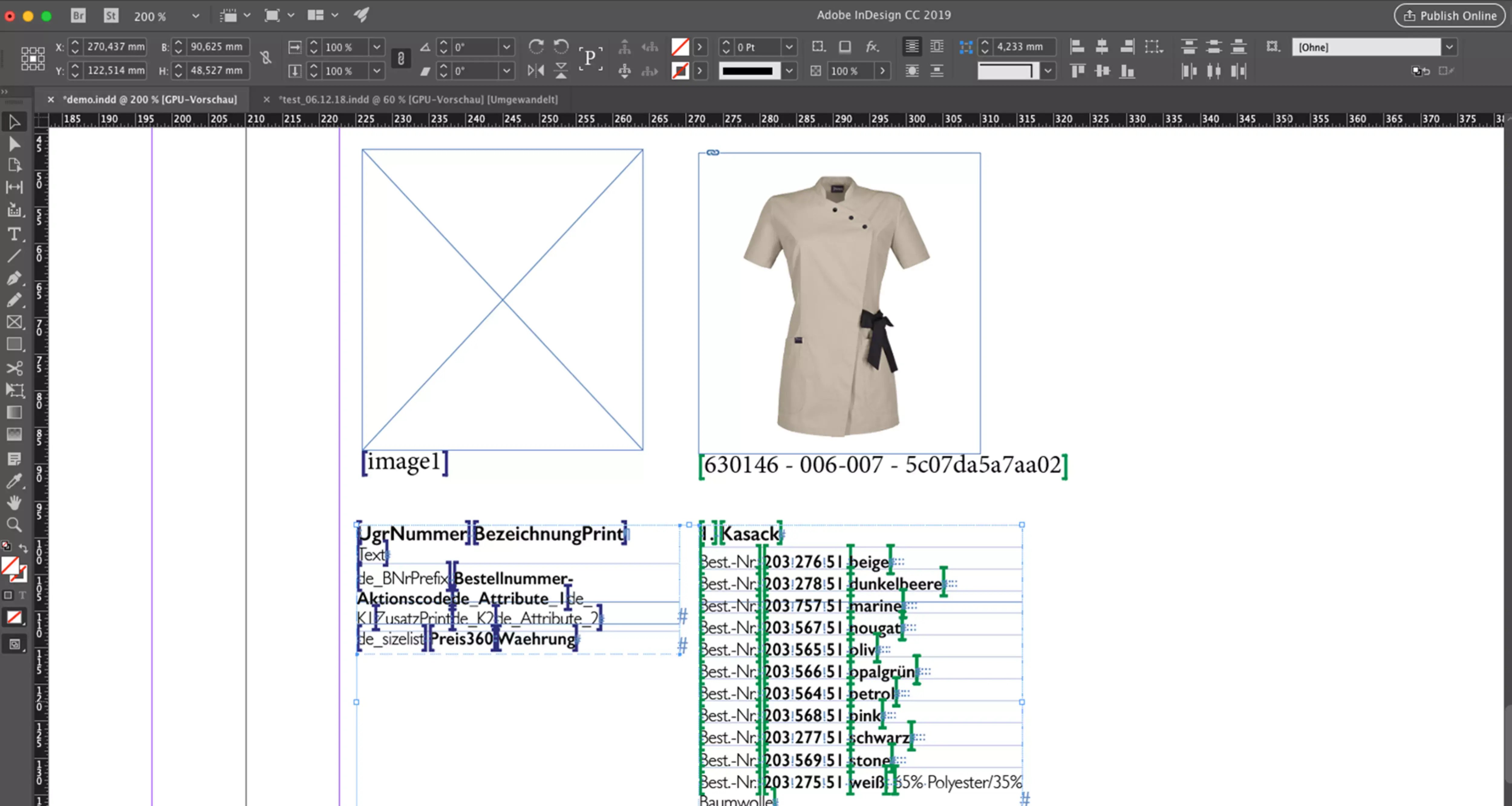This screenshot has height=806, width=1512.
Task: Activate the Eyedropper tool
Action: [15, 480]
